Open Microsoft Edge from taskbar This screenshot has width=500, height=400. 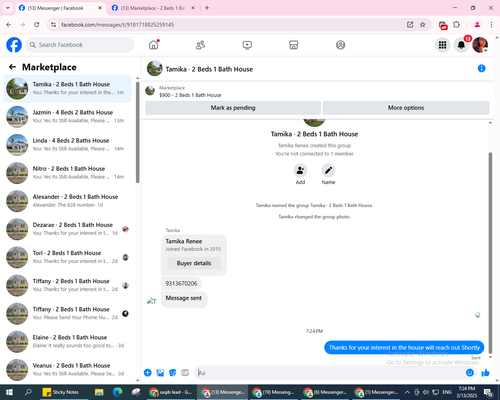117,392
